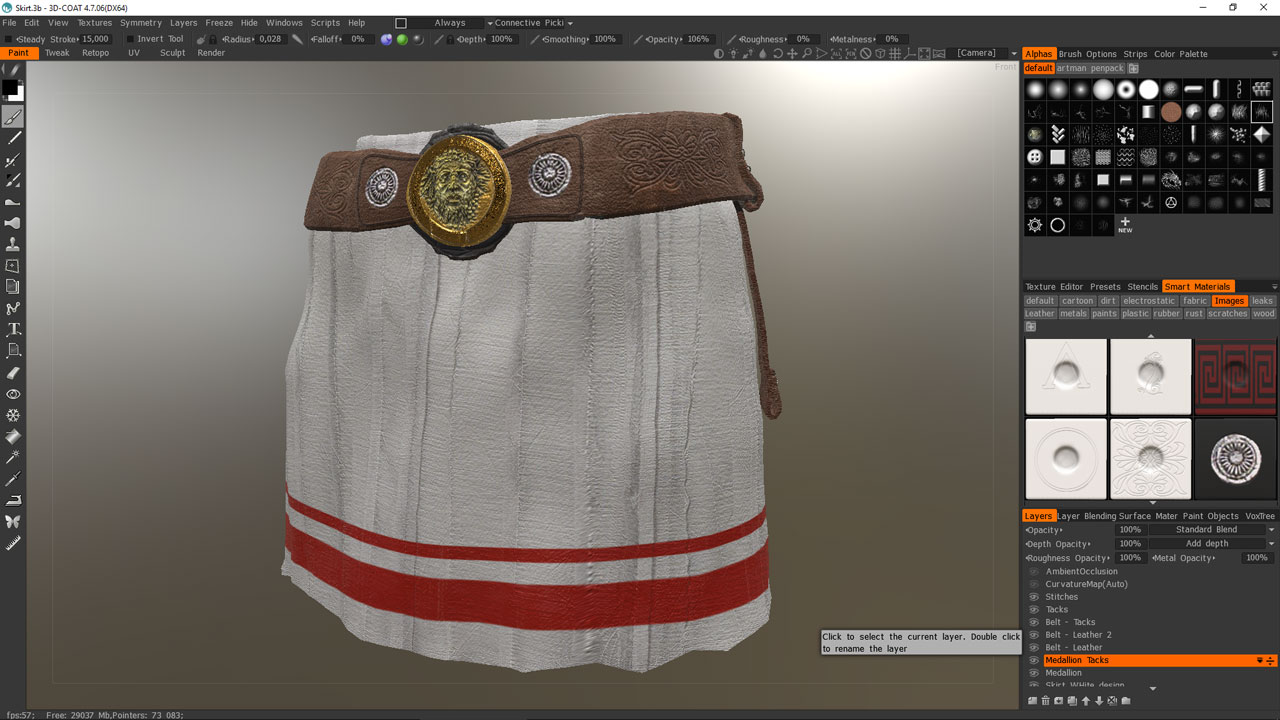This screenshot has height=720, width=1280.
Task: Hide the Tacks layer
Action: pyautogui.click(x=1034, y=609)
